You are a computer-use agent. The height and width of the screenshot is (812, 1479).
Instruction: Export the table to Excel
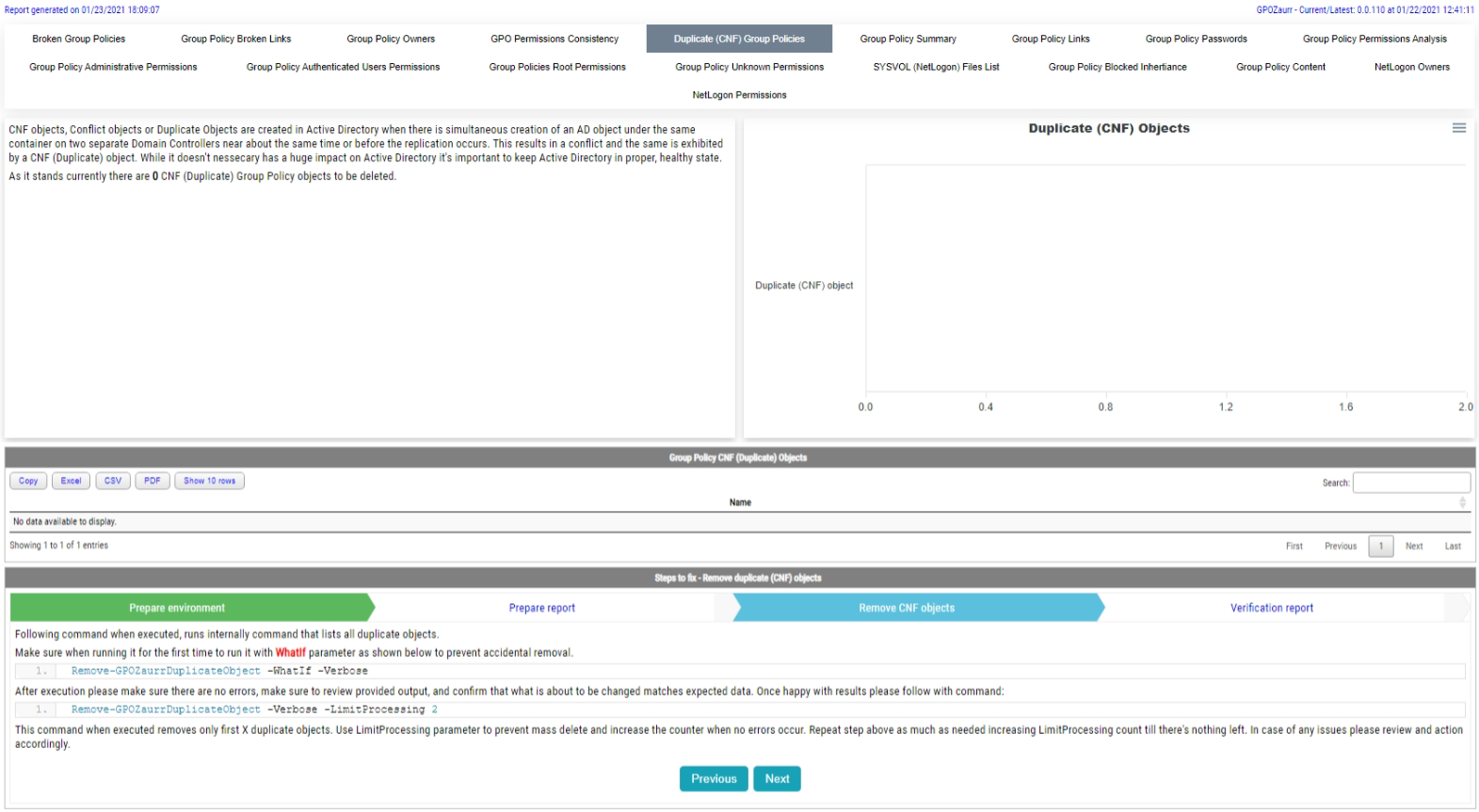click(71, 481)
